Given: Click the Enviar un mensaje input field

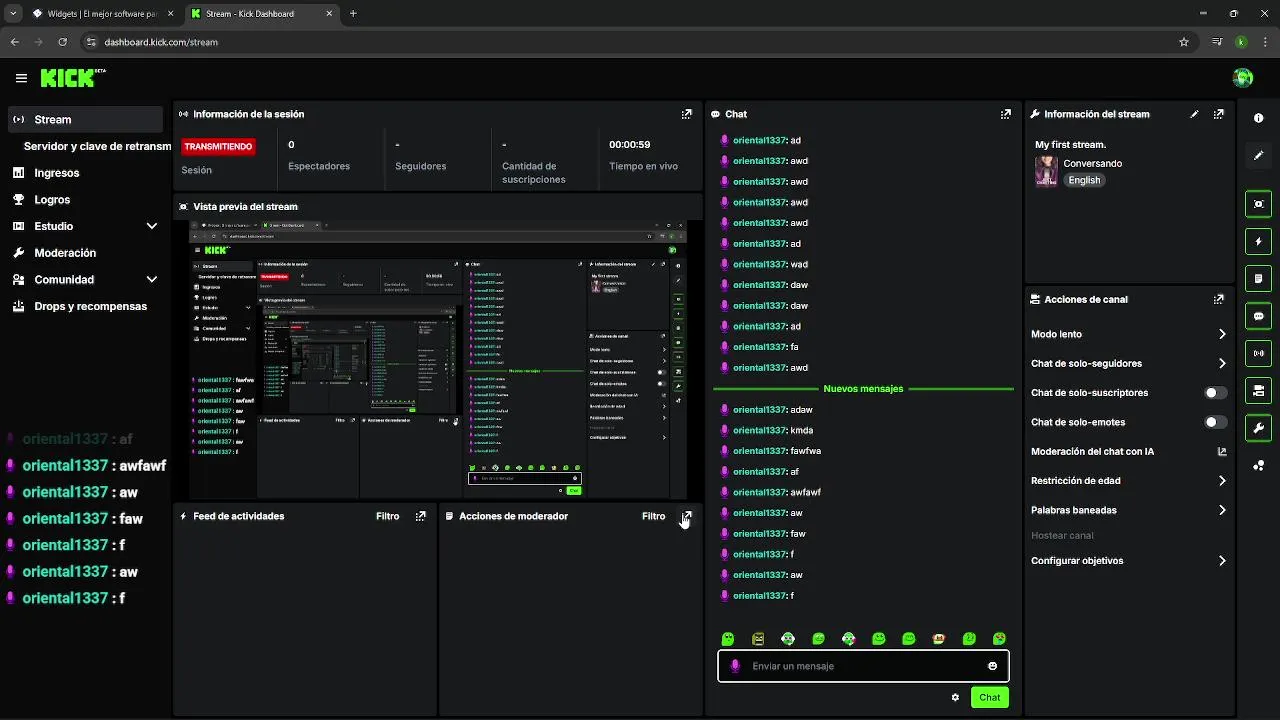Looking at the screenshot, I should [x=863, y=666].
